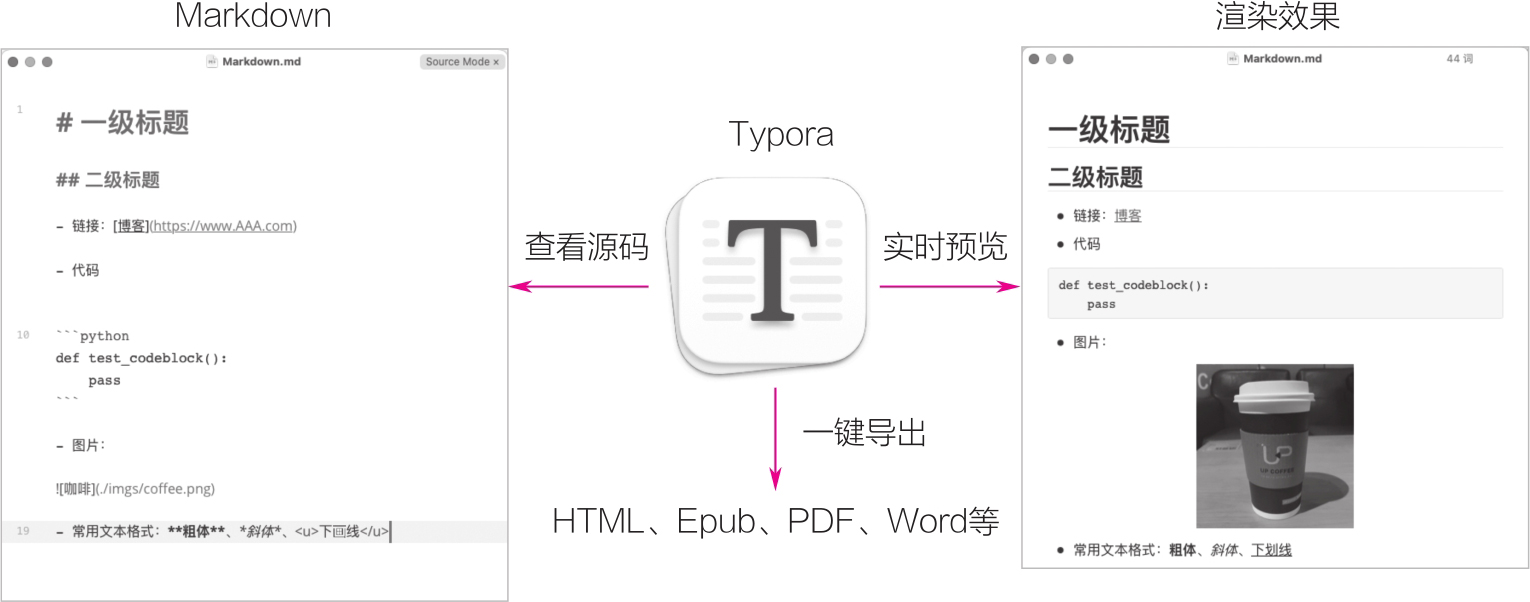The width and height of the screenshot is (1530, 602).
Task: Click the '- 图片:' line in source window
Action: [81, 445]
